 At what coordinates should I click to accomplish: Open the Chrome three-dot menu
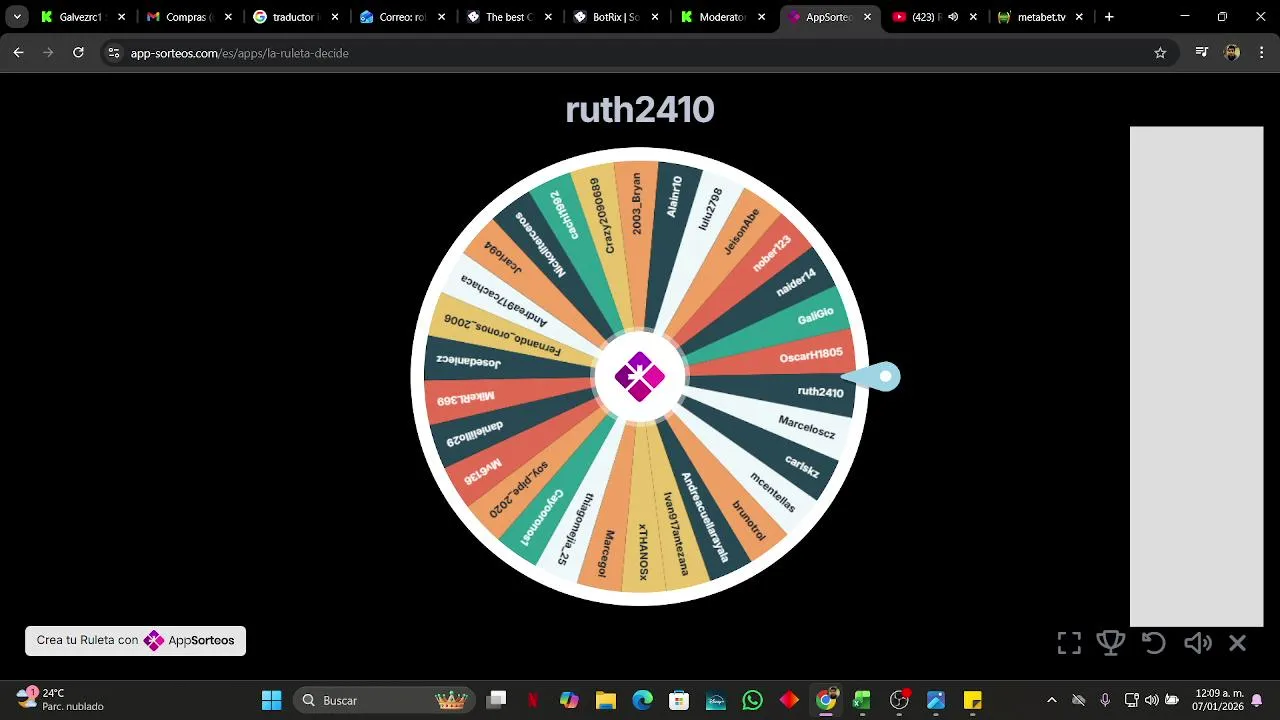point(1260,53)
